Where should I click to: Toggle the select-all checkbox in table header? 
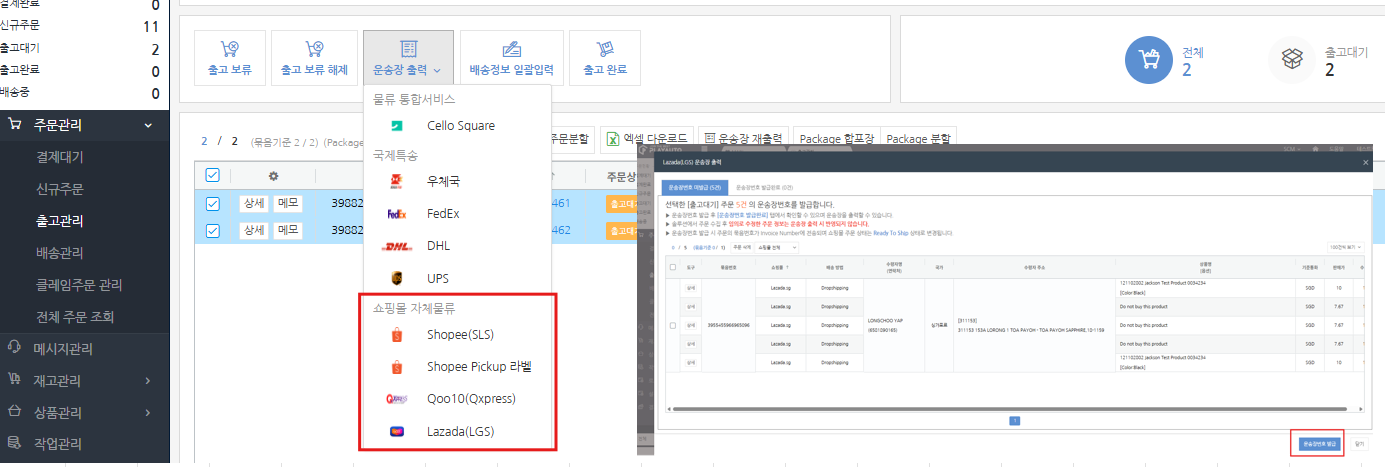pyautogui.click(x=212, y=175)
